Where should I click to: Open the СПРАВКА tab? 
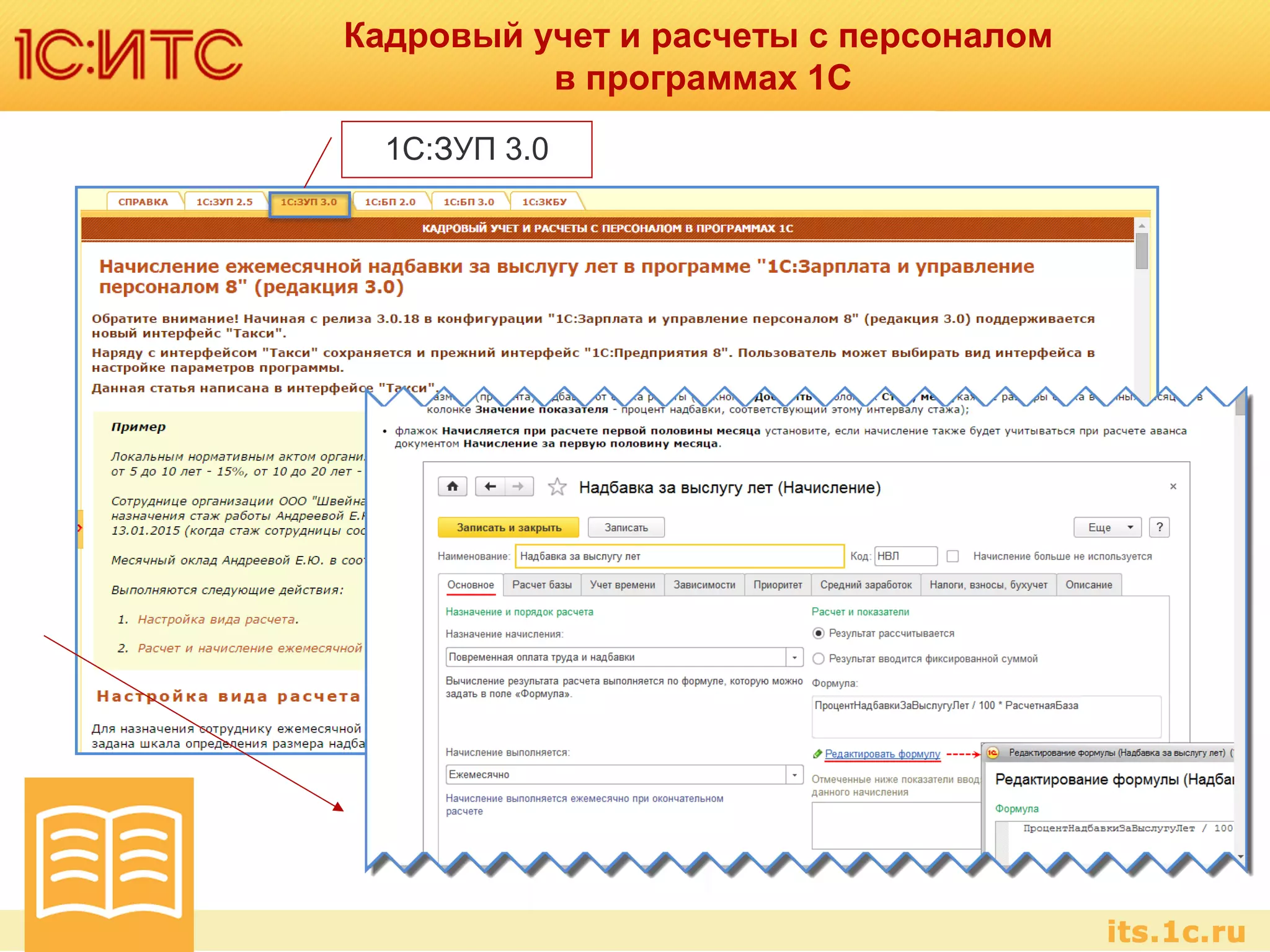pos(143,202)
